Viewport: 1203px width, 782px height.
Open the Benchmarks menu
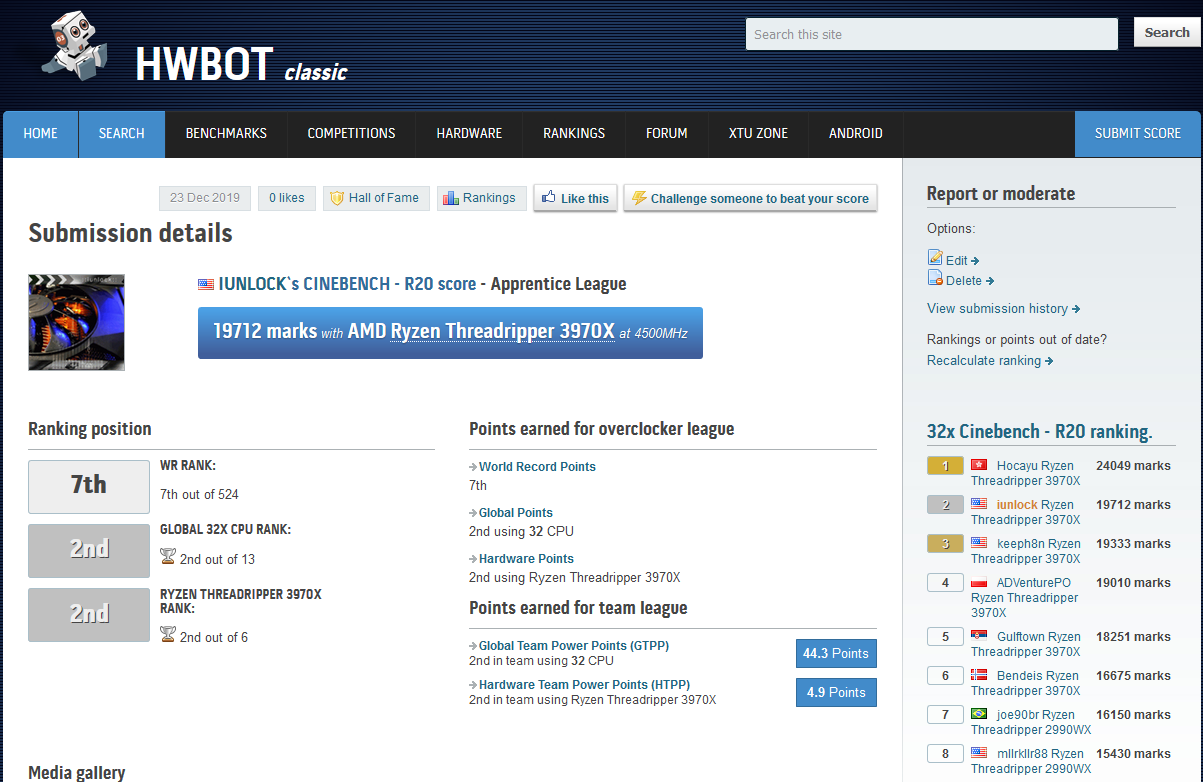(x=226, y=133)
